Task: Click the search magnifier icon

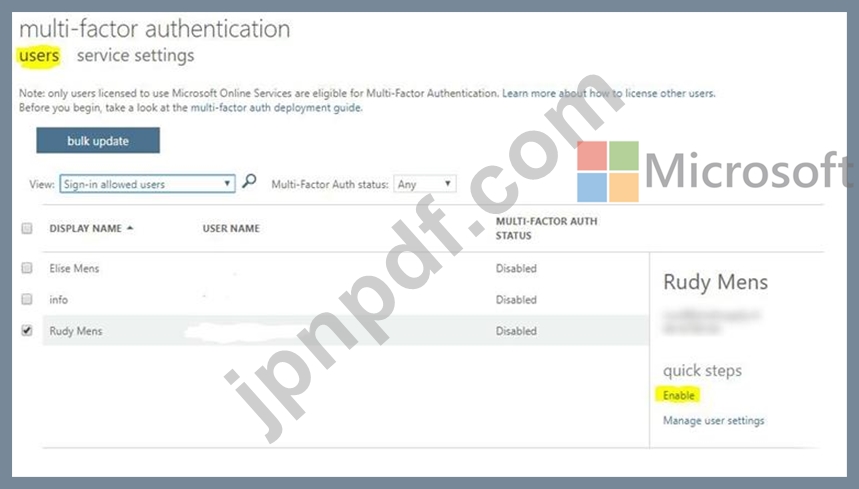Action: (249, 181)
